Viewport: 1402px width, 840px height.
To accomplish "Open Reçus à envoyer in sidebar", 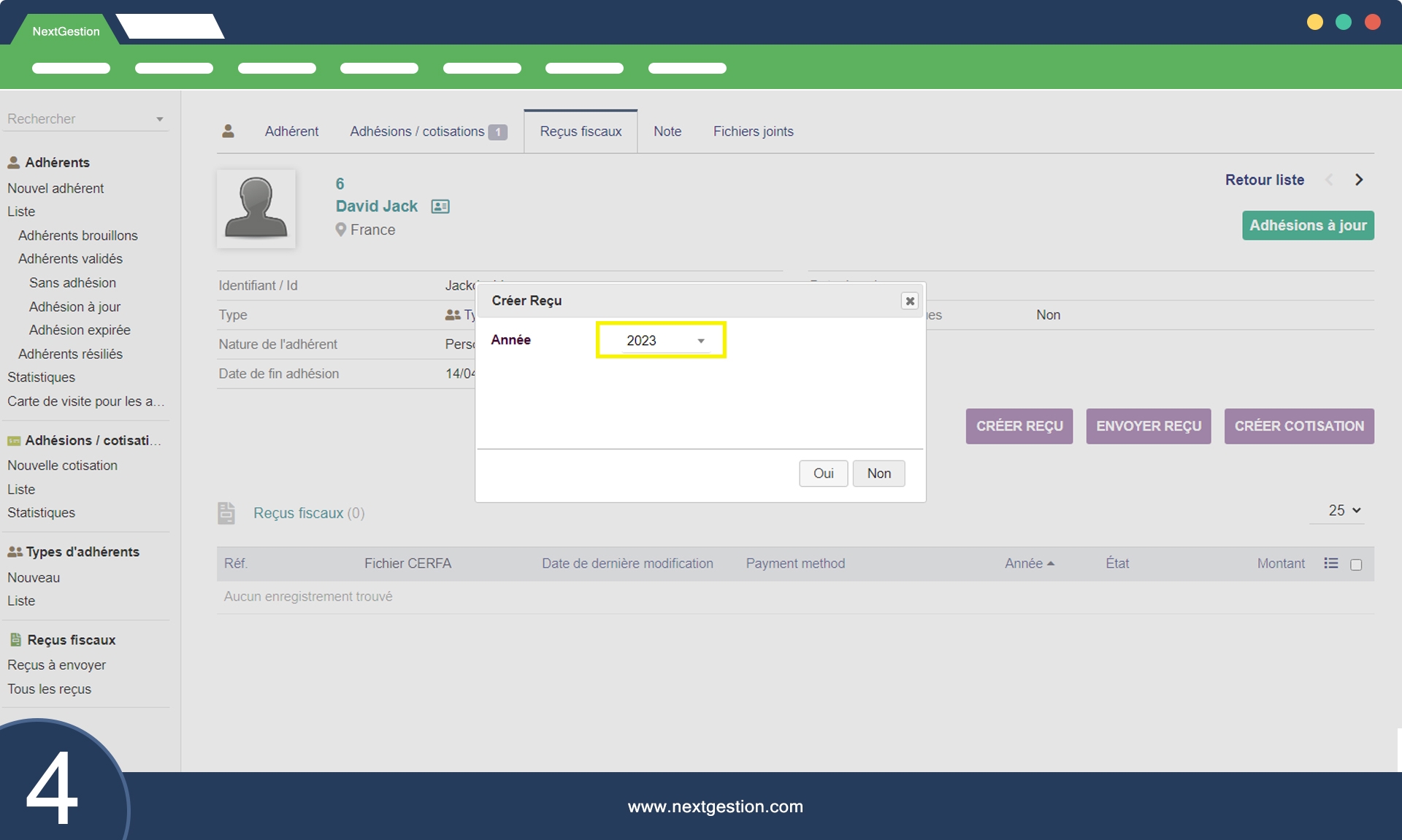I will click(x=56, y=665).
